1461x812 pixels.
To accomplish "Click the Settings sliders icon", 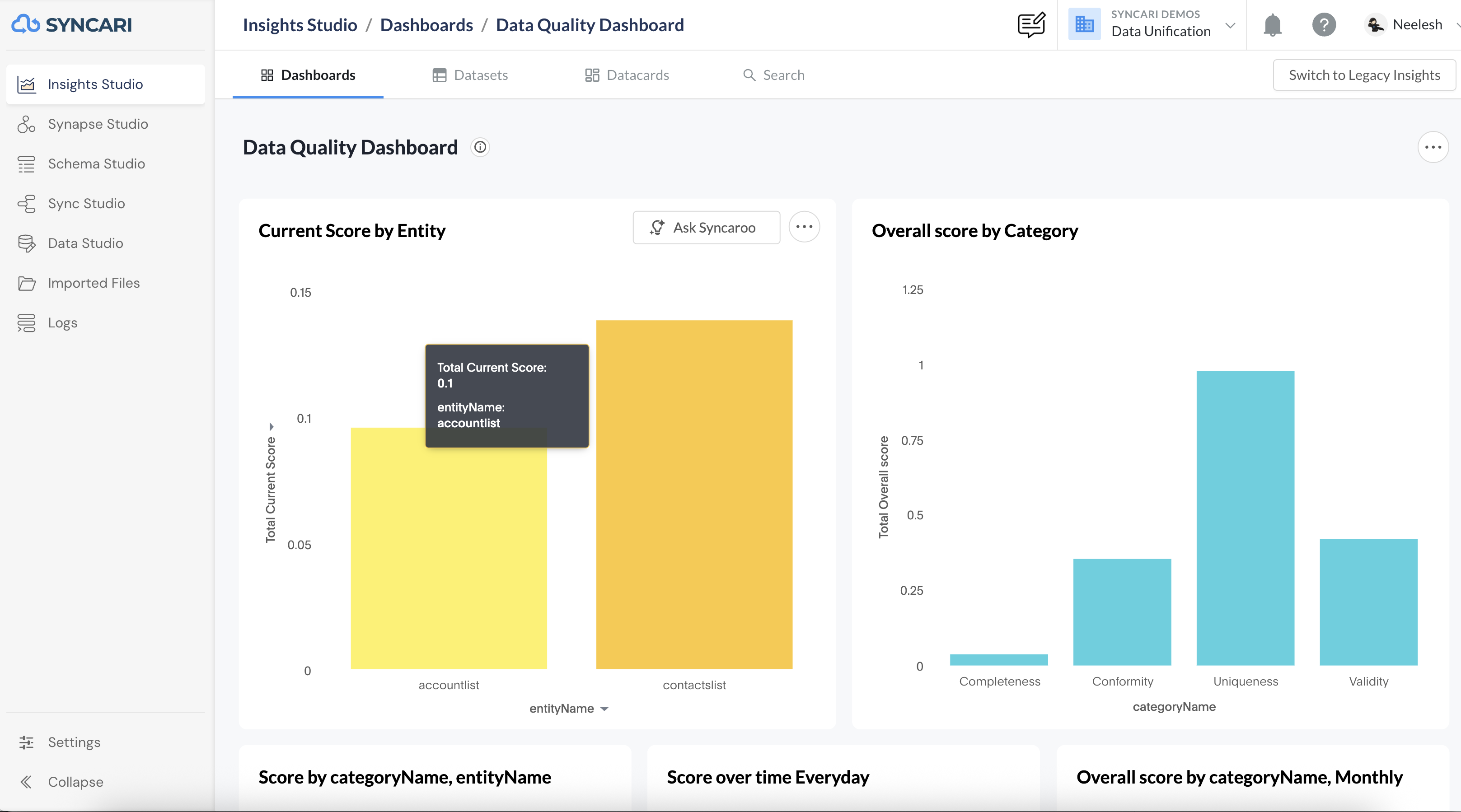I will (27, 742).
